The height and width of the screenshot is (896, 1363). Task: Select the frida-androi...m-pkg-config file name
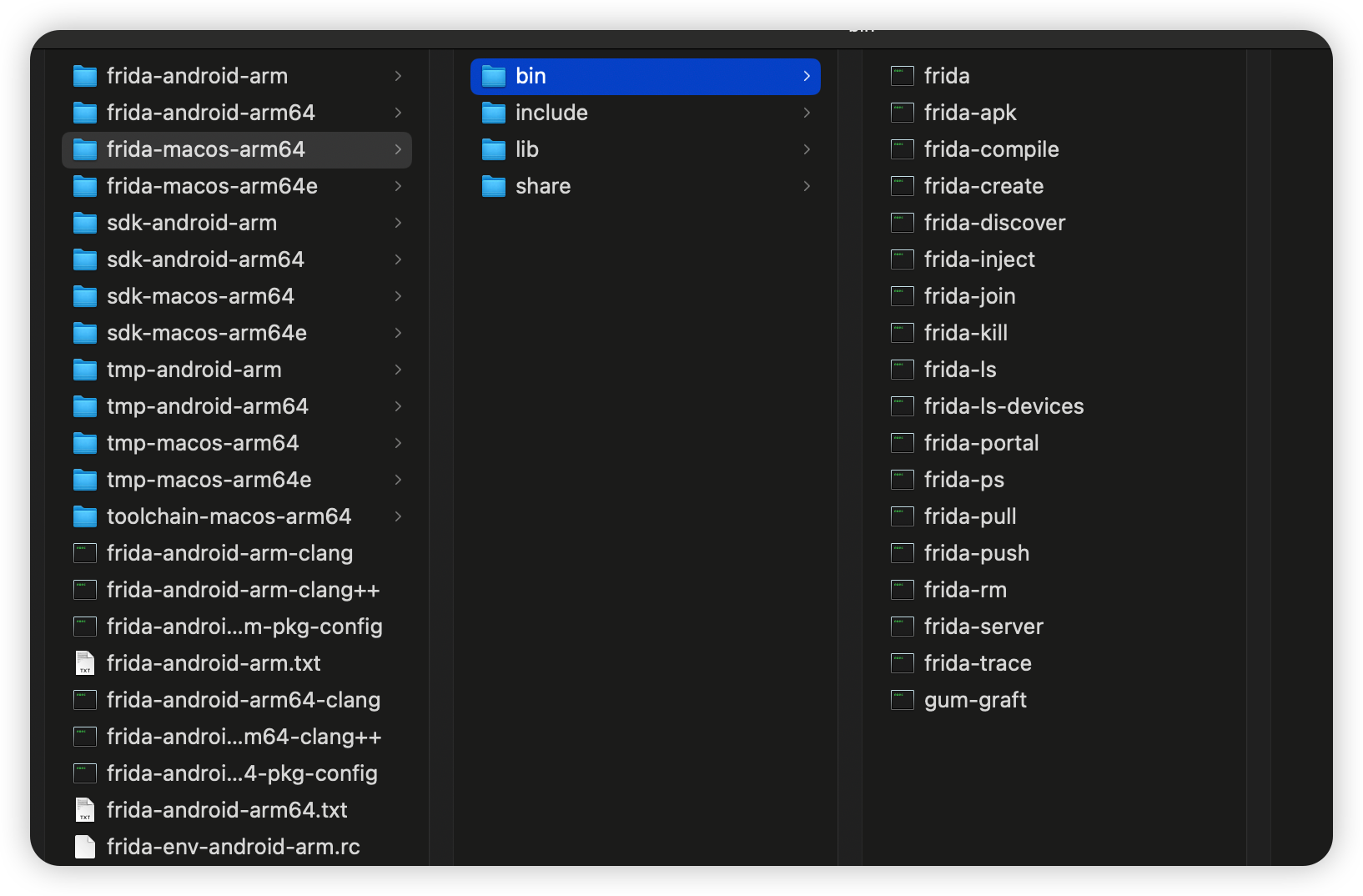point(244,627)
